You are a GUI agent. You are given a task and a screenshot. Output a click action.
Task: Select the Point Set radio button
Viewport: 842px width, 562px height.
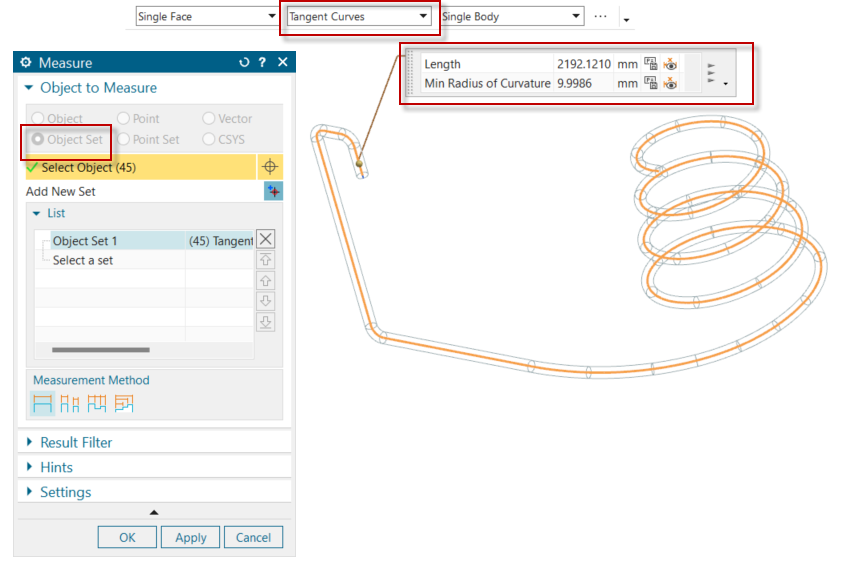(x=124, y=140)
